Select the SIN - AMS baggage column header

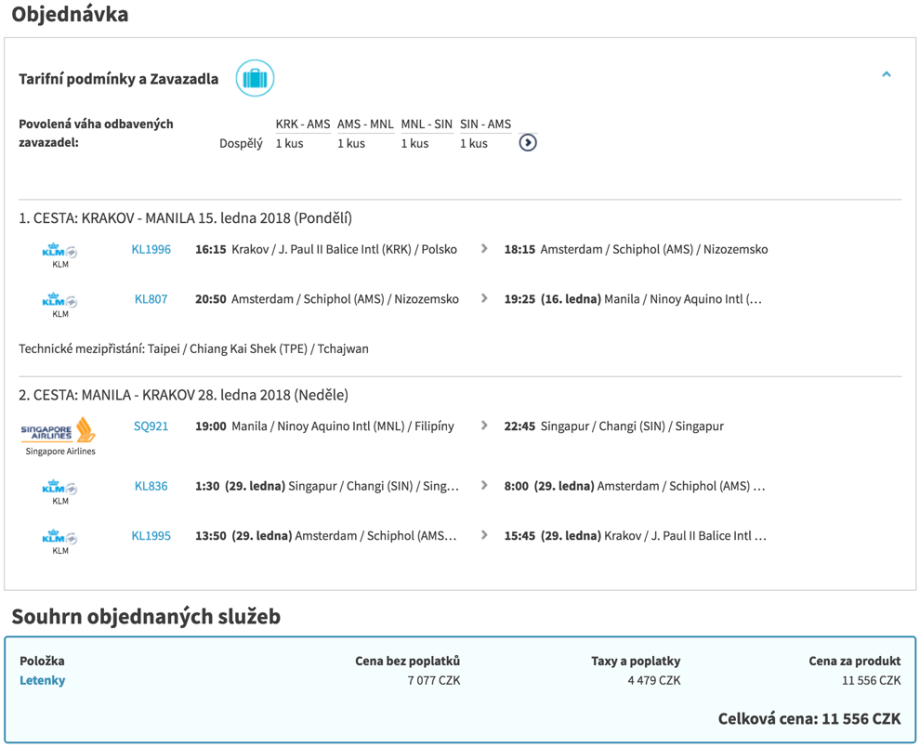(485, 124)
